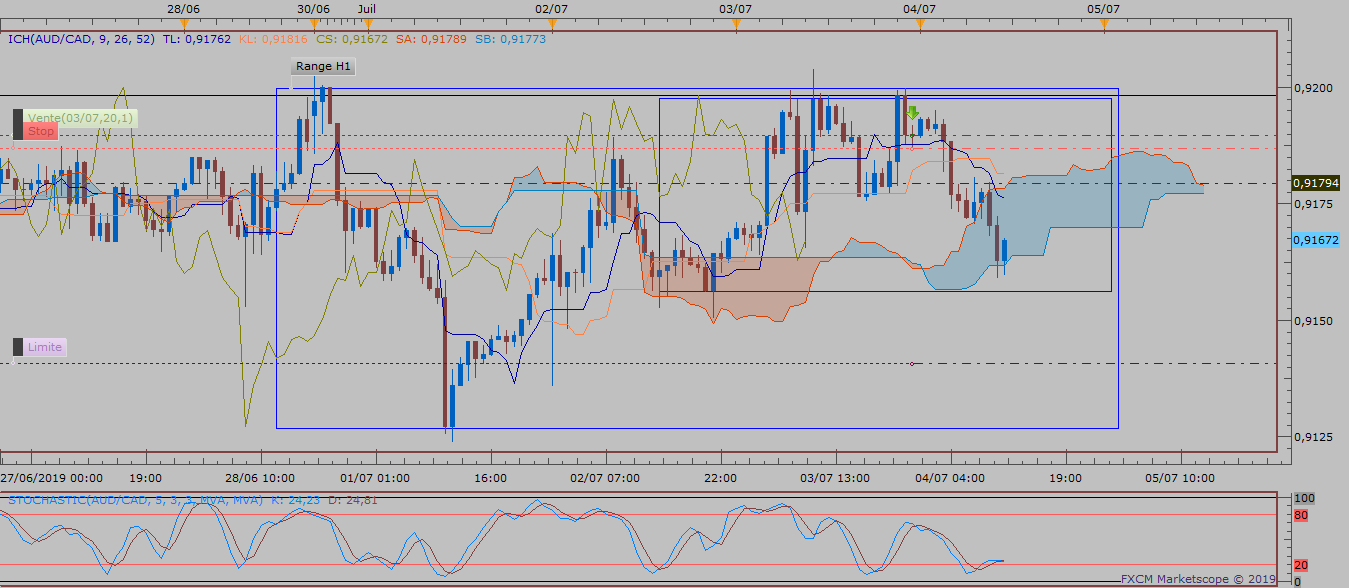Click the orange date marker under 28/06
Viewport: 1349px width, 588px height.
[184, 24]
